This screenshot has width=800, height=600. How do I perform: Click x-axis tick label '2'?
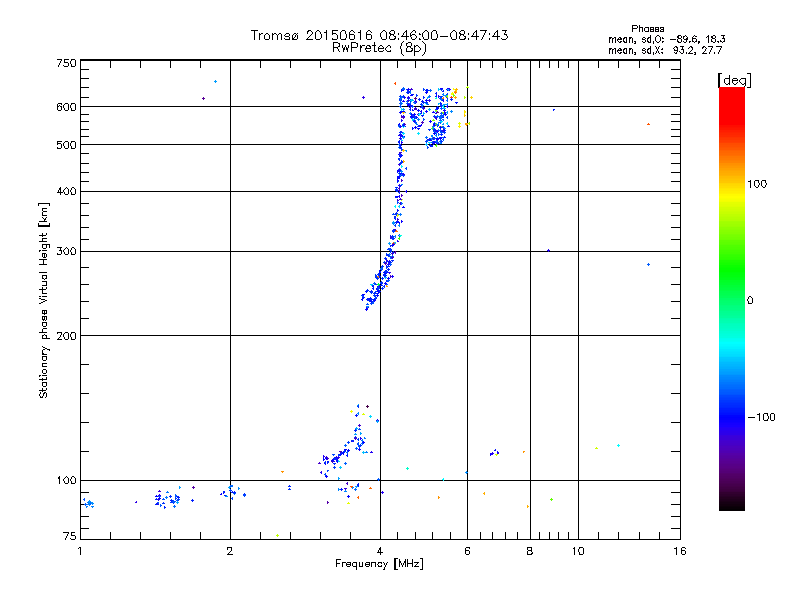230,551
